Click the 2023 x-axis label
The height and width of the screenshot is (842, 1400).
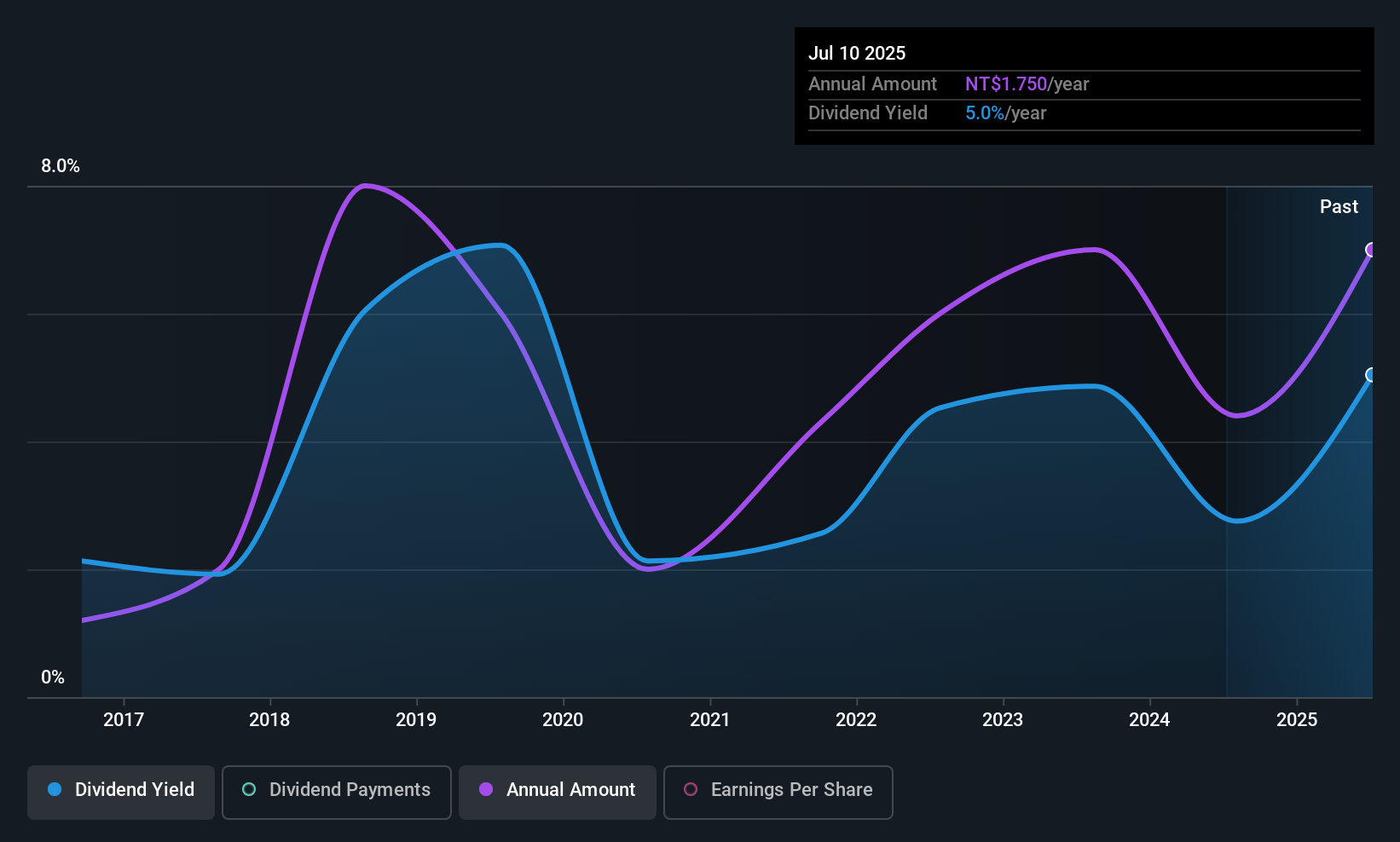1003,719
